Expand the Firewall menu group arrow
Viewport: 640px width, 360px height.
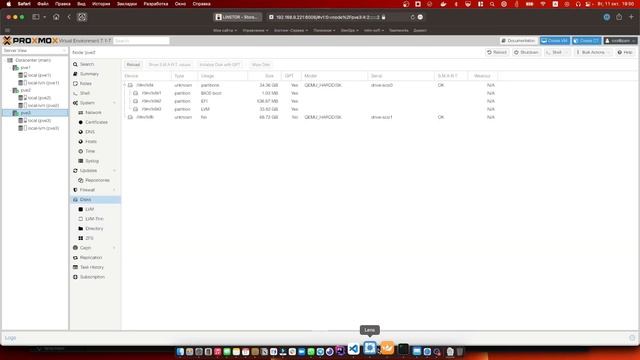click(x=114, y=190)
